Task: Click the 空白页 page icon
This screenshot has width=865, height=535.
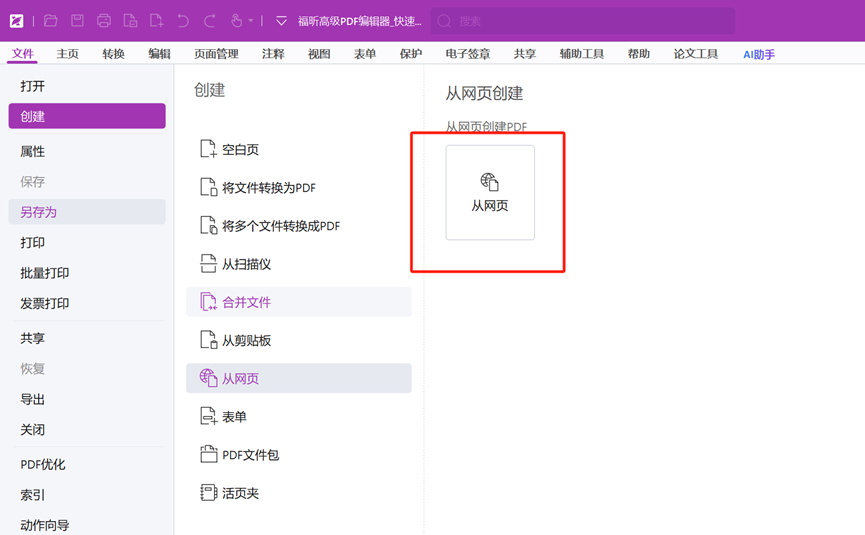Action: [x=208, y=149]
